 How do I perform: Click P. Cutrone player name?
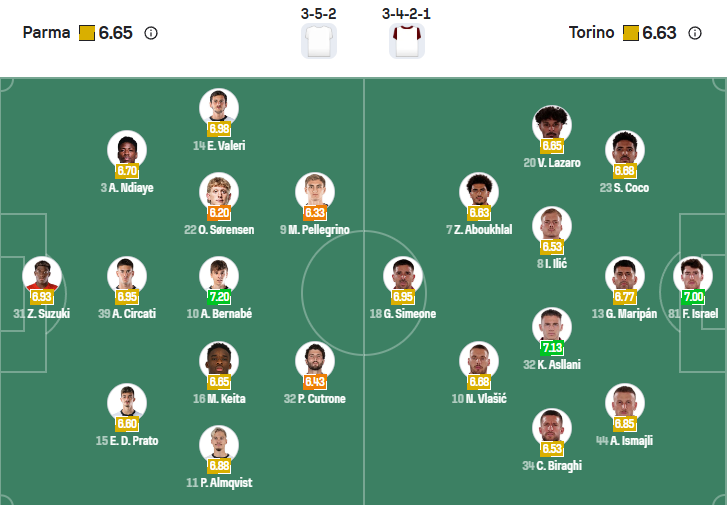[315, 399]
